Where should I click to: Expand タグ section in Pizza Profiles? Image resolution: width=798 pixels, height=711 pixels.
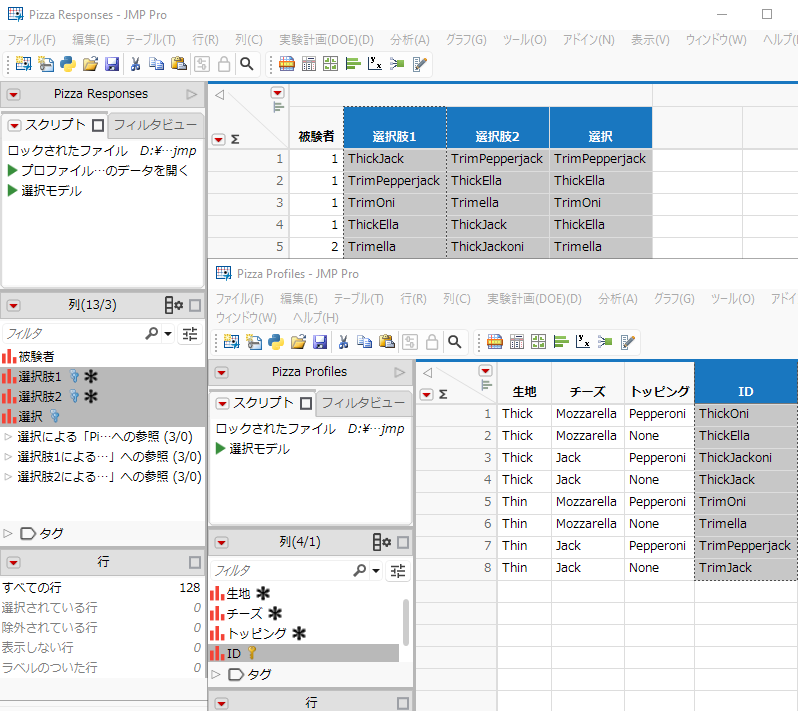[x=216, y=674]
